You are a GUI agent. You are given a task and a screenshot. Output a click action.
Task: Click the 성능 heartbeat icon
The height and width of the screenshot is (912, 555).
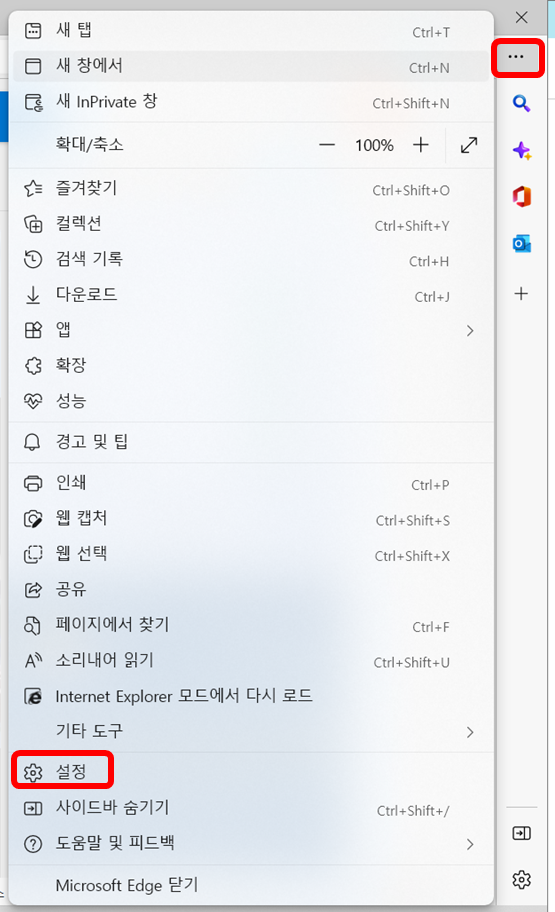[x=33, y=401]
